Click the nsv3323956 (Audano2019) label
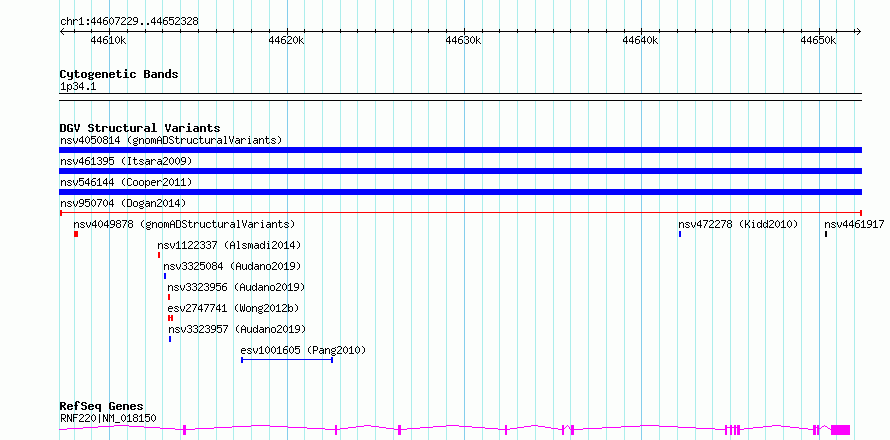The width and height of the screenshot is (890, 440). coord(236,287)
